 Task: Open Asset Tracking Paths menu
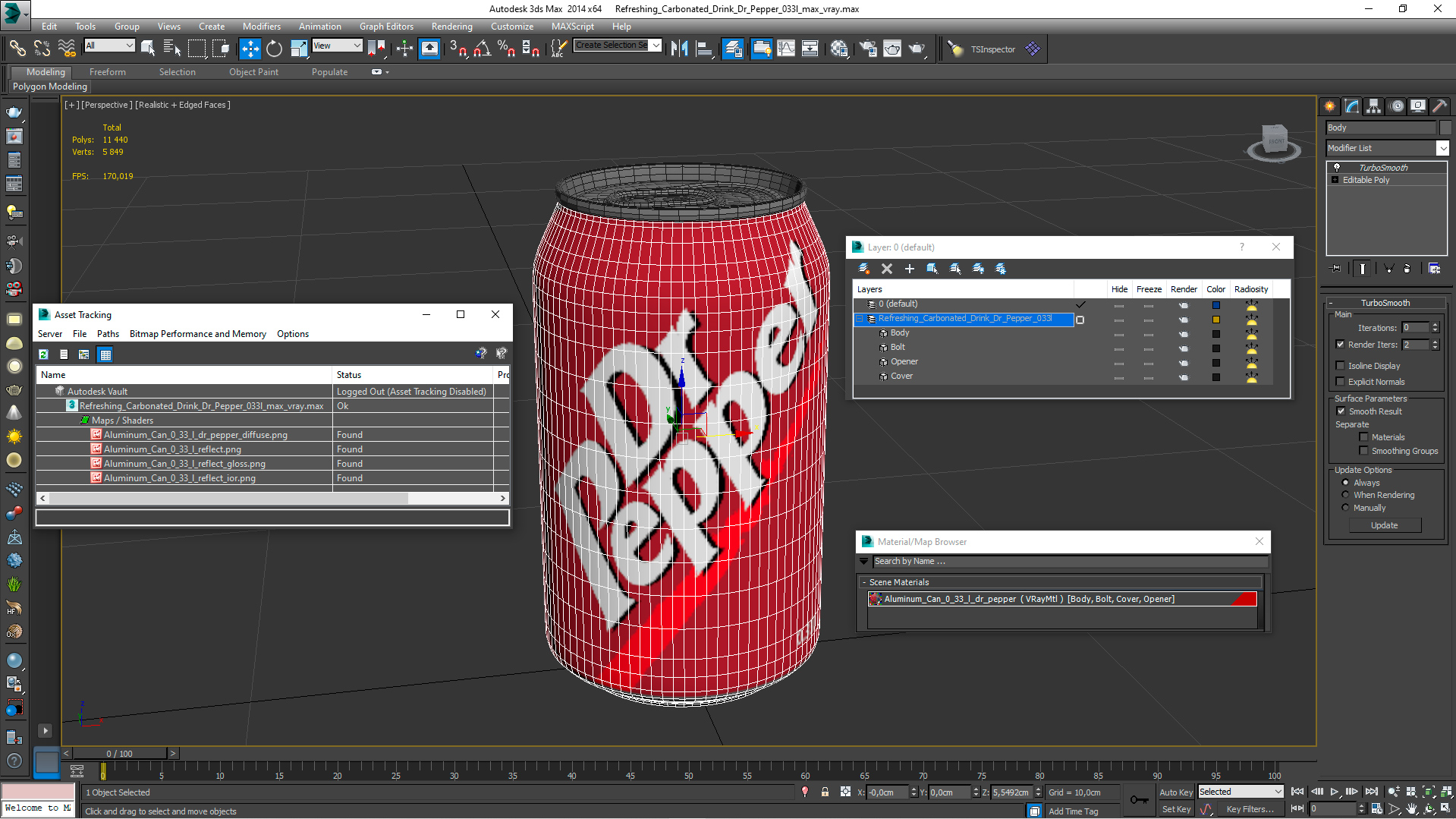coord(108,334)
